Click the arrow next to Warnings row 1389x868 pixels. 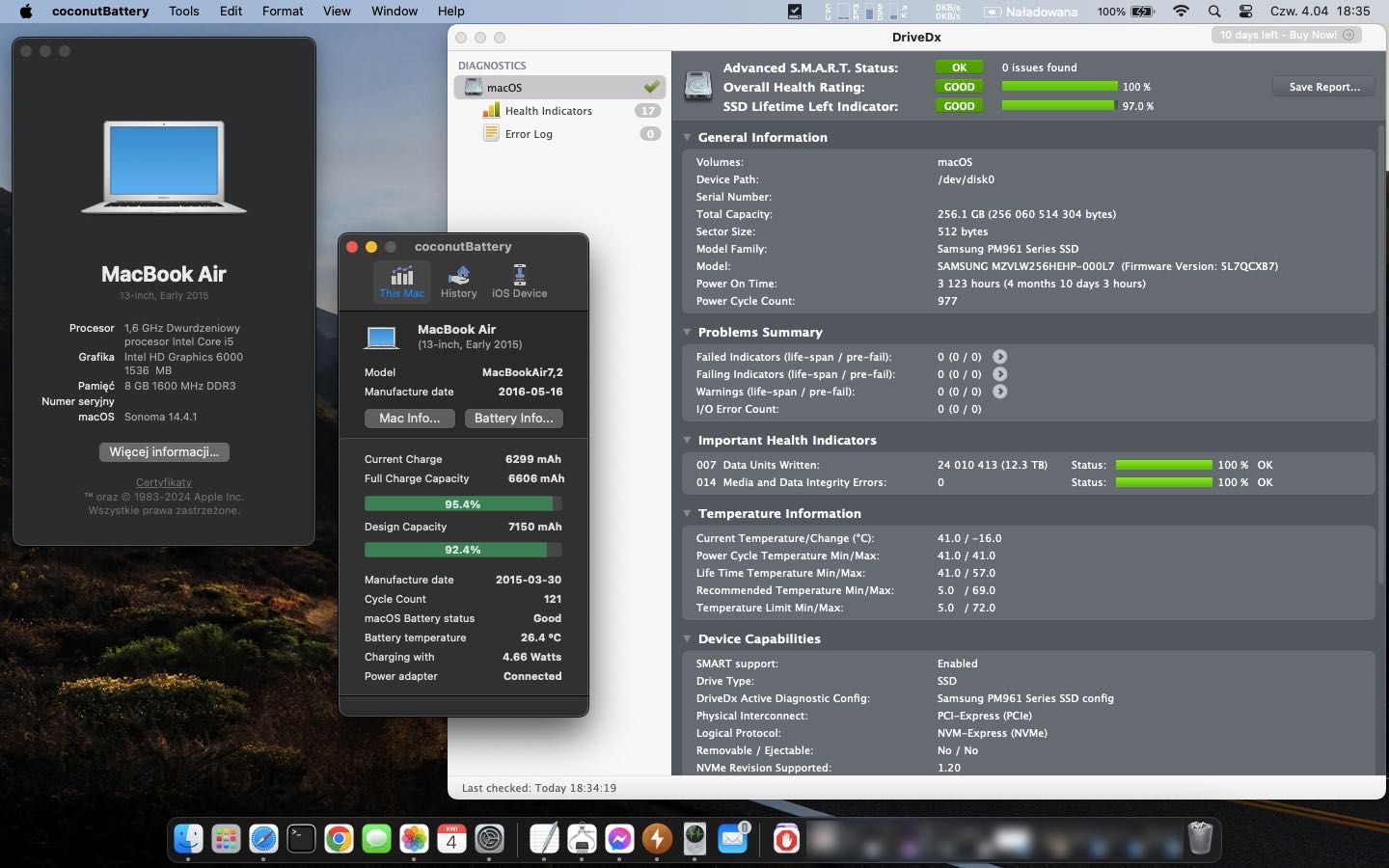tap(1000, 392)
